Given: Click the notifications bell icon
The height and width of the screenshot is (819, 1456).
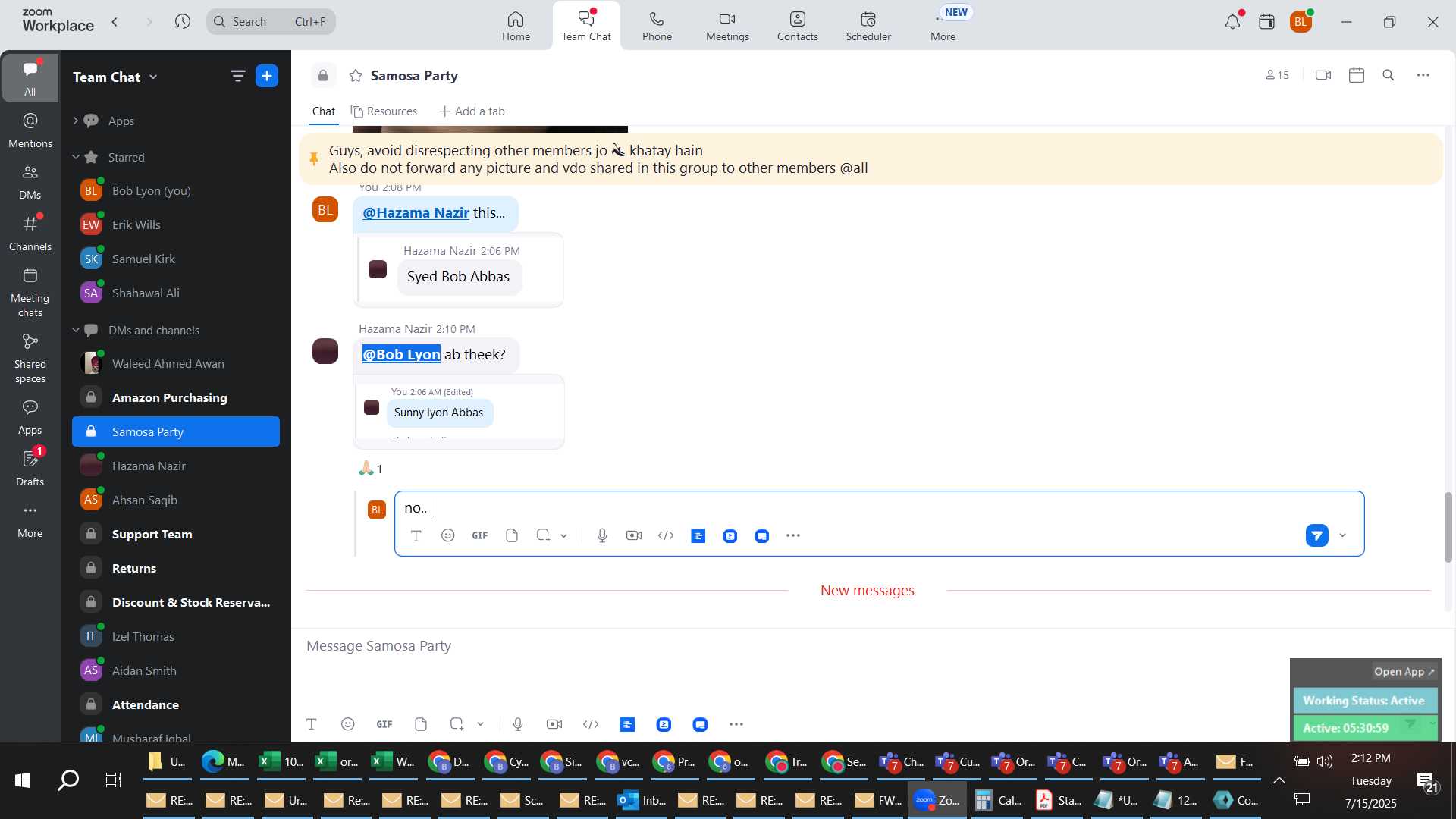Looking at the screenshot, I should tap(1232, 22).
